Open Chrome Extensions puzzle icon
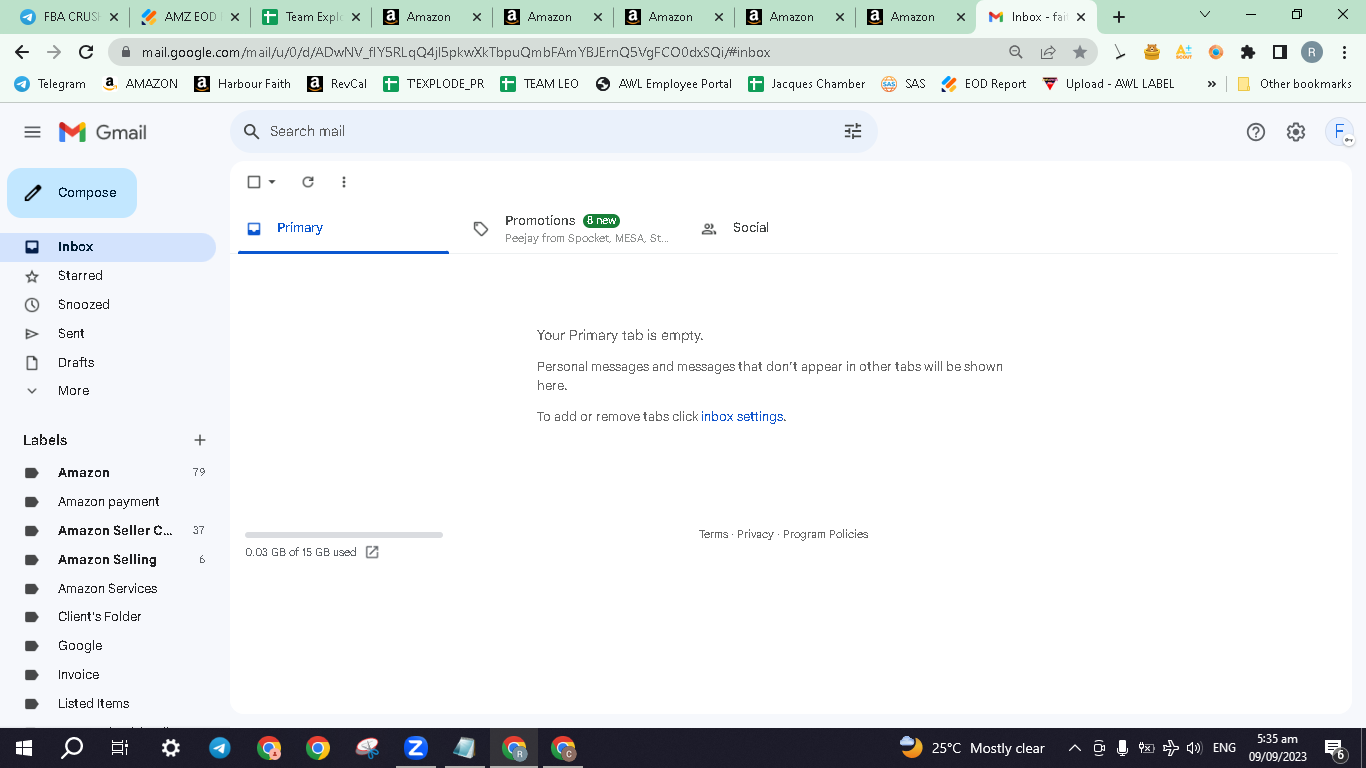The width and height of the screenshot is (1366, 768). [x=1248, y=52]
